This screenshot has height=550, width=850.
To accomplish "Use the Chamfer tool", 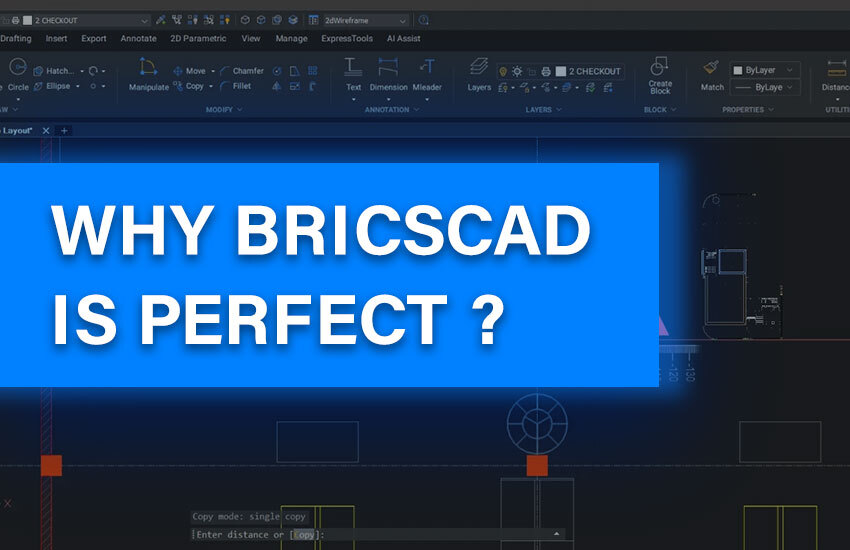I will [x=242, y=71].
